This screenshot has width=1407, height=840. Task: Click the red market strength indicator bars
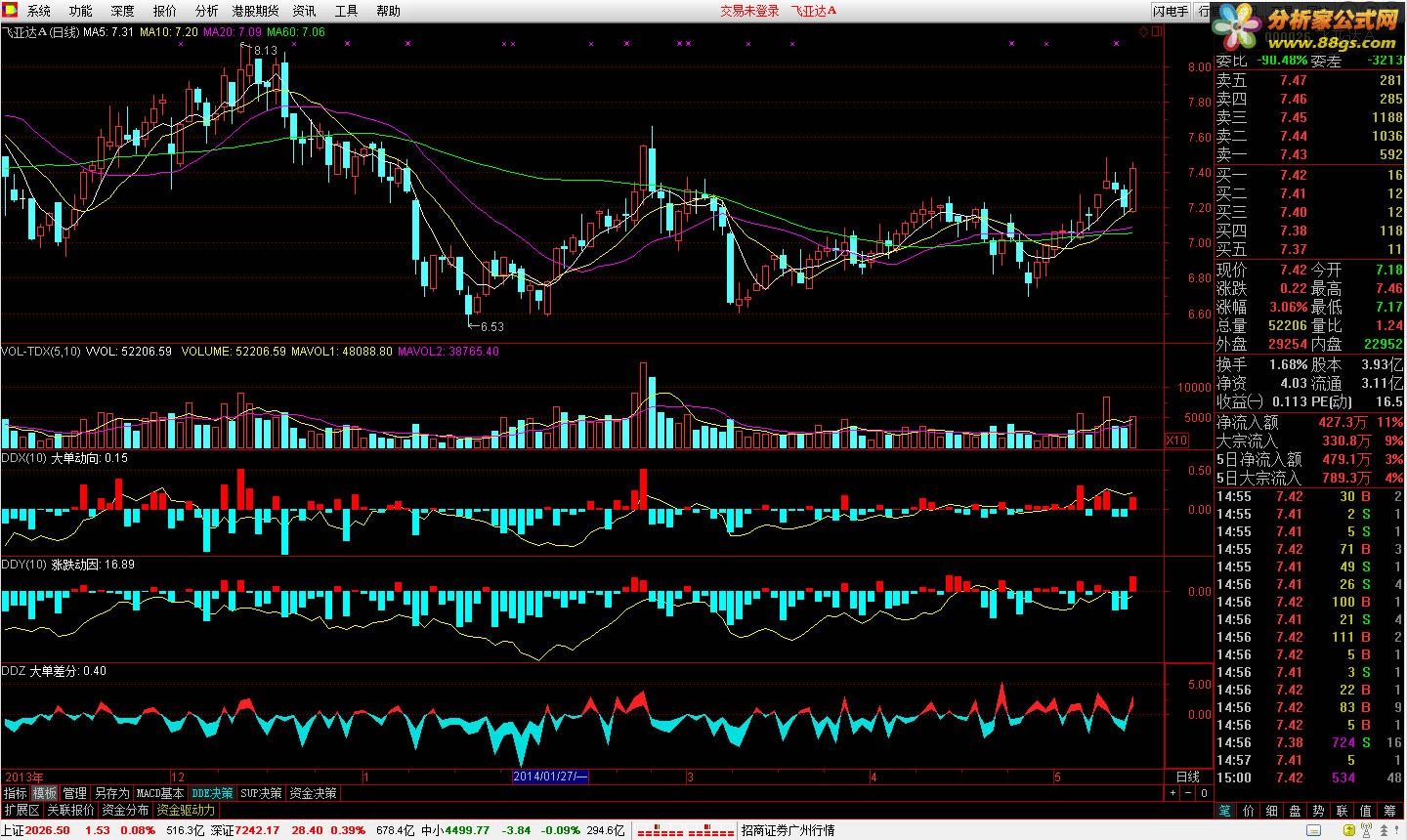click(x=685, y=831)
